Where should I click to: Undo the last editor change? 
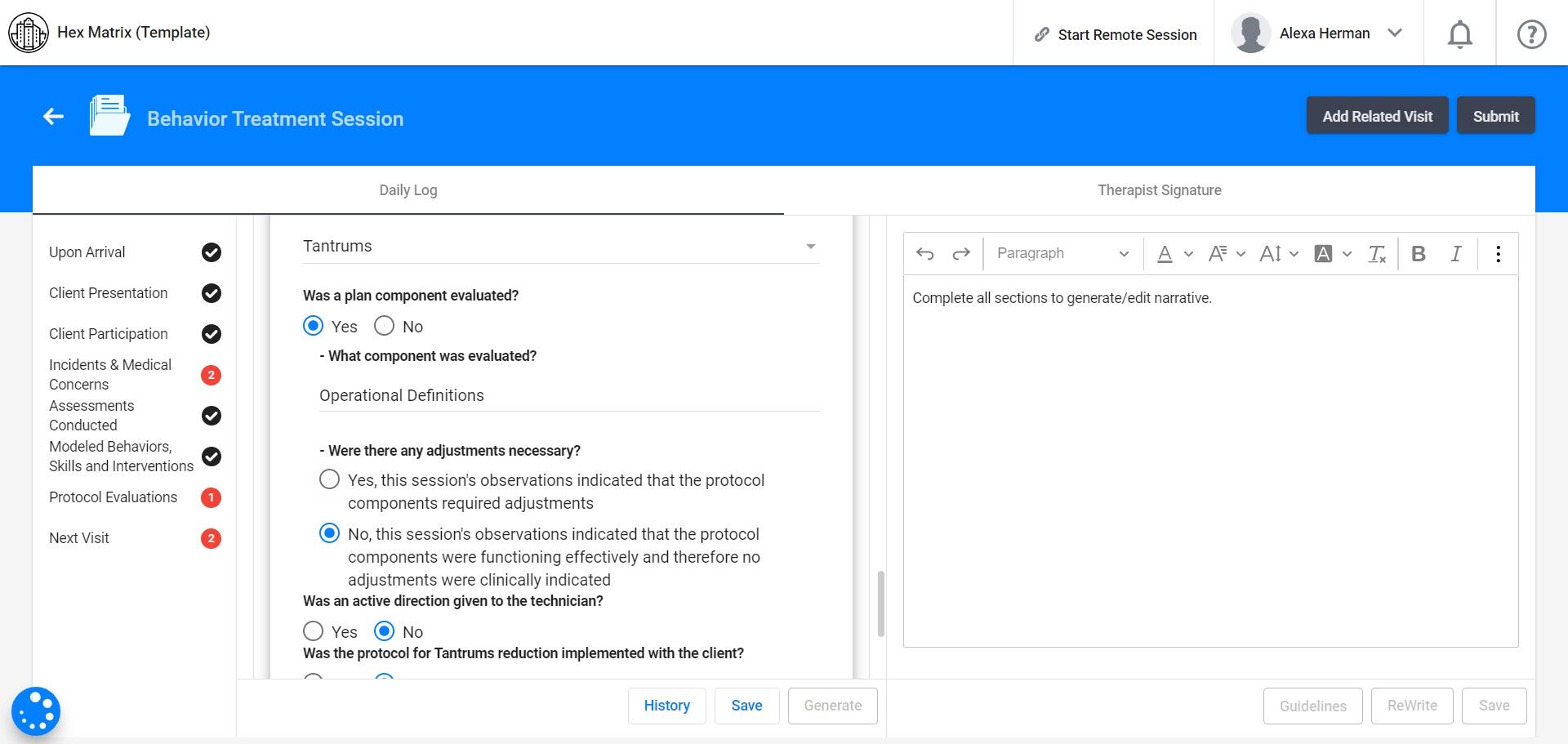[x=924, y=254]
